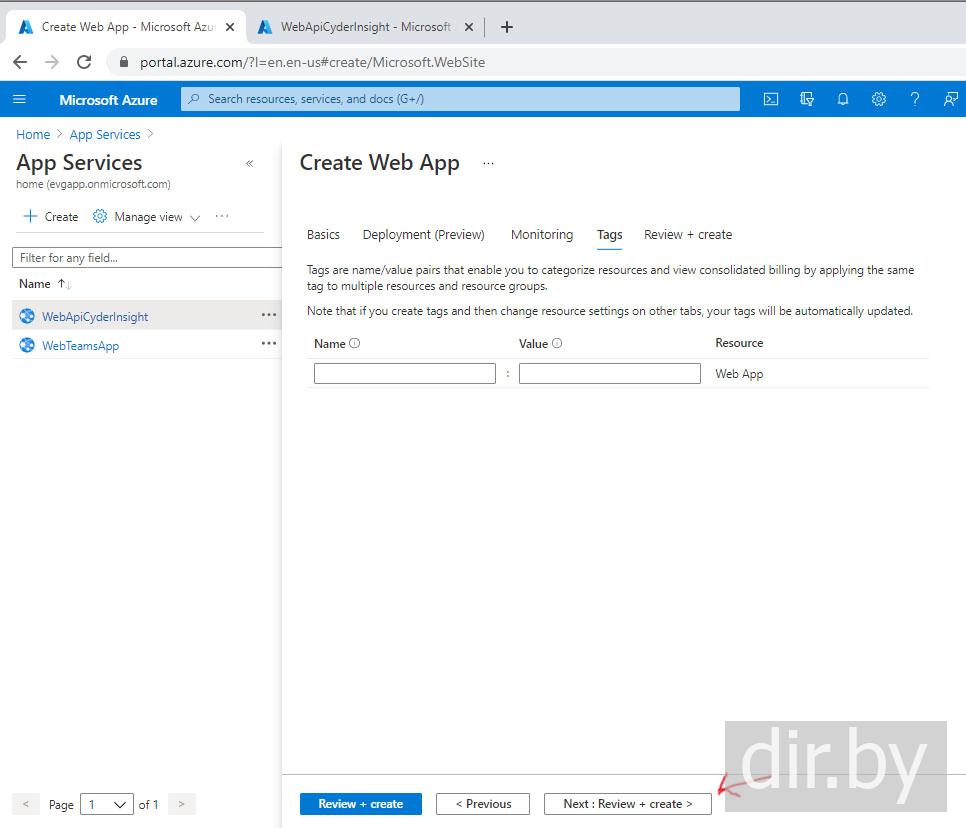Image resolution: width=966 pixels, height=828 pixels.
Task: Open more options for WebApiCyderInsight
Action: click(268, 315)
